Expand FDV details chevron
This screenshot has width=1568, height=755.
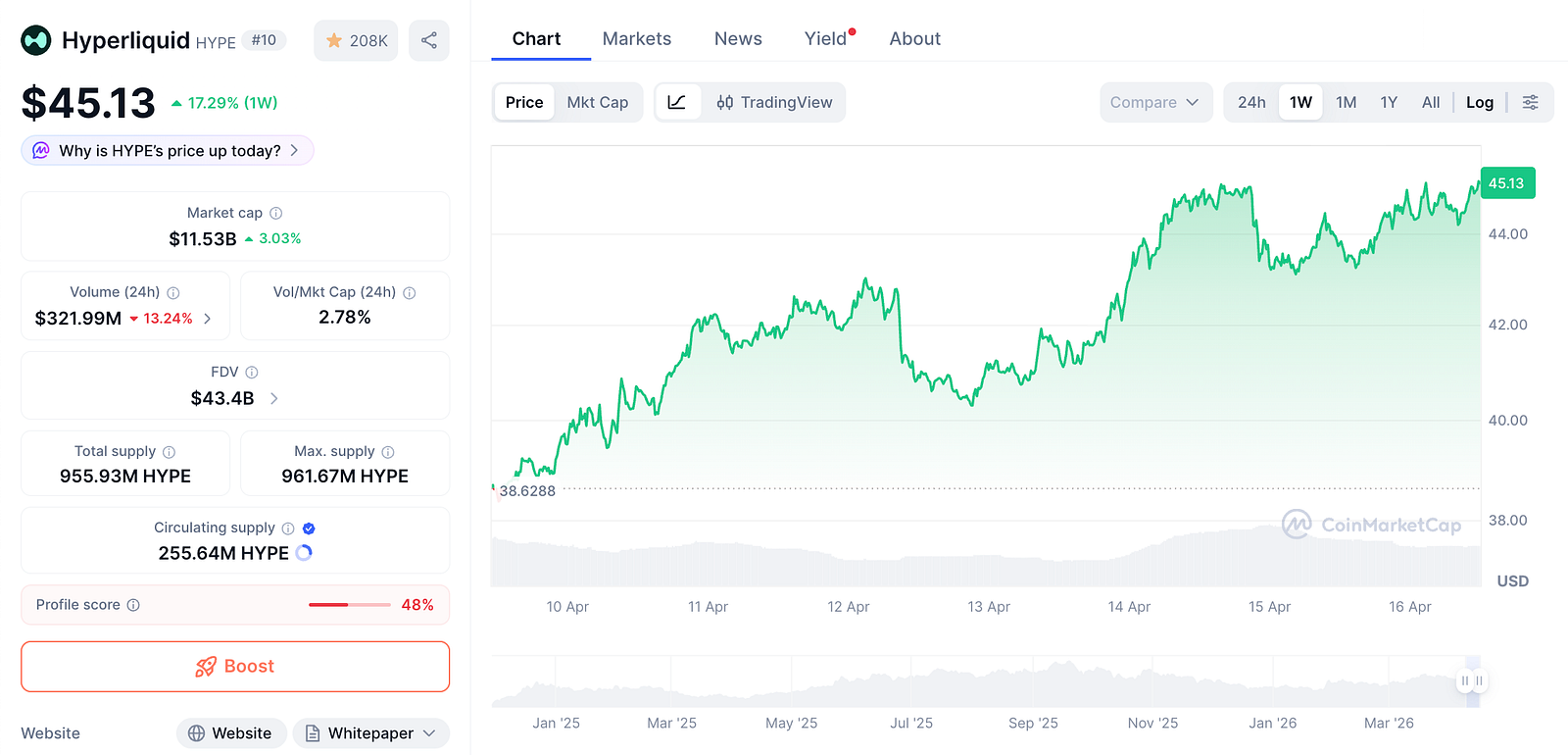(274, 398)
